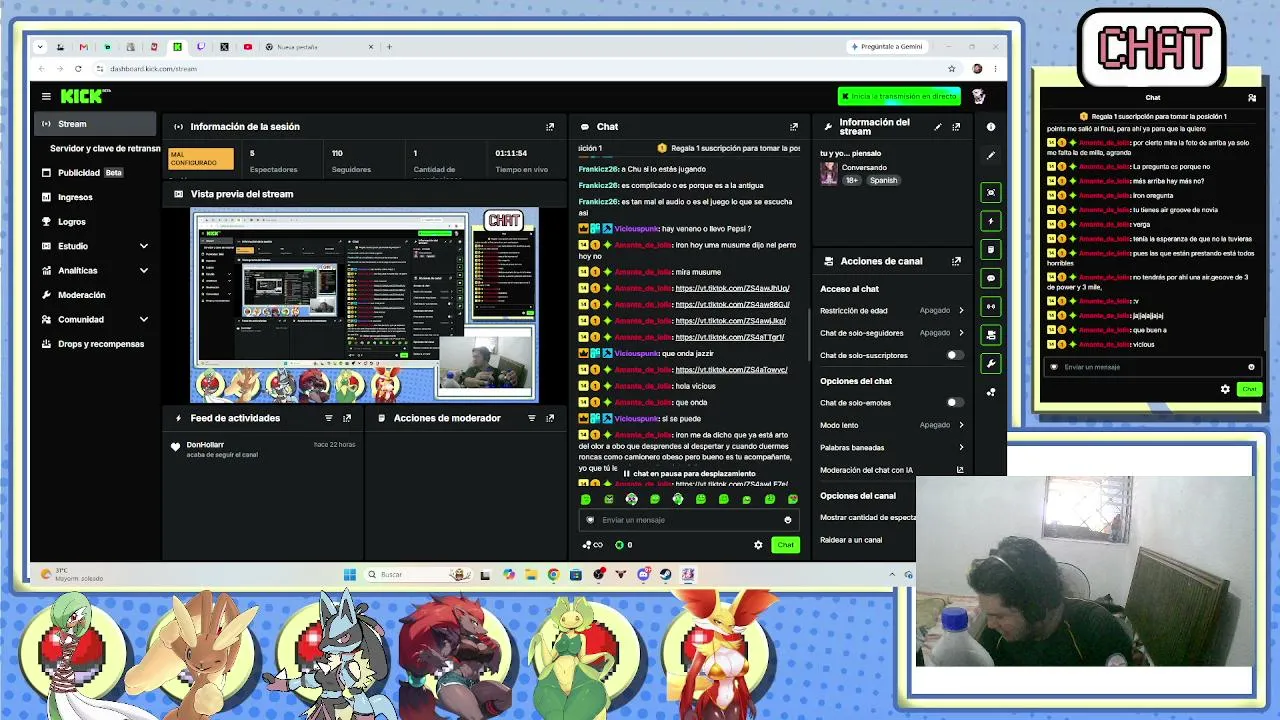
Task: Click Raidear a un canal
Action: (x=851, y=540)
